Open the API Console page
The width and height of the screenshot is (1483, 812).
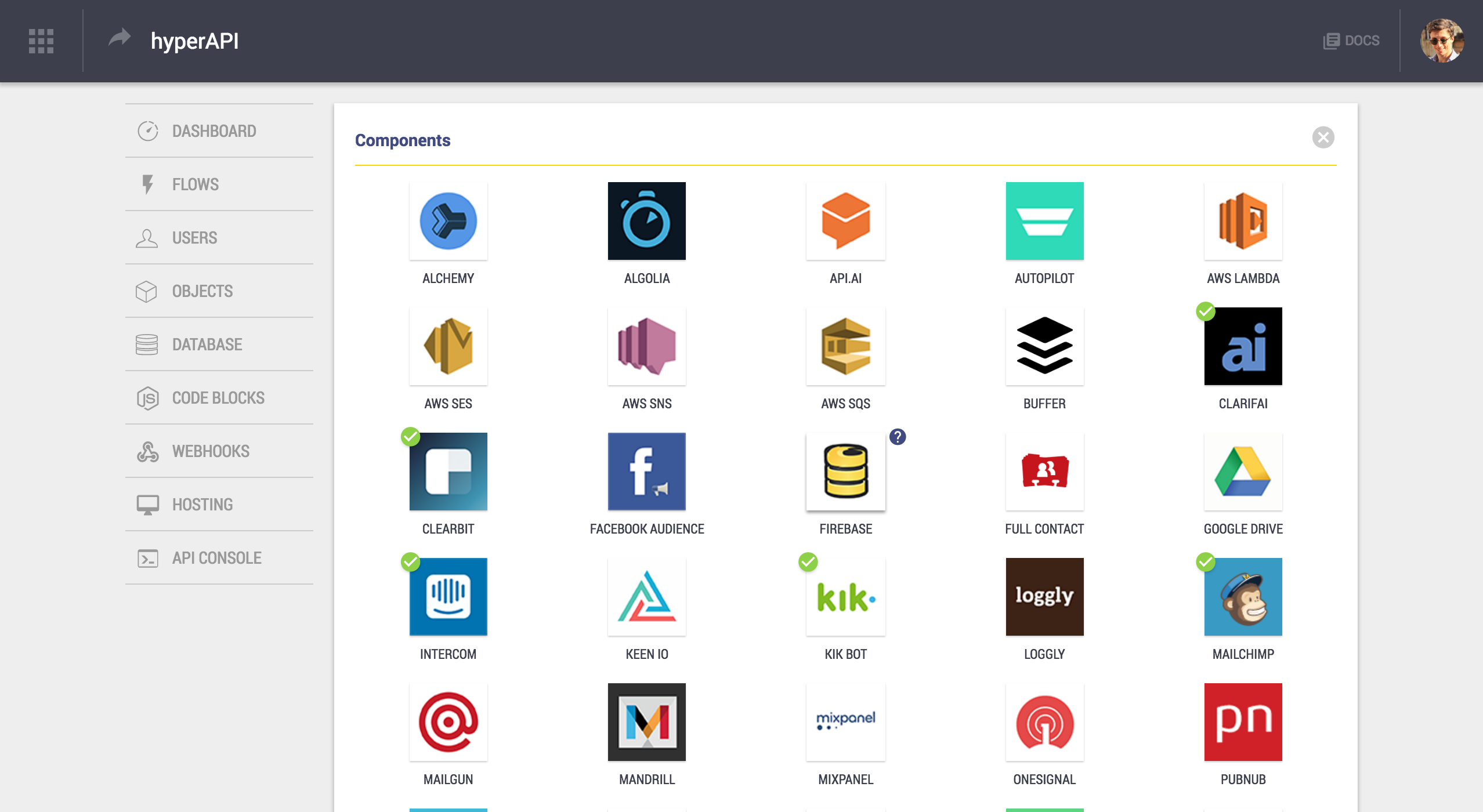[x=216, y=558]
